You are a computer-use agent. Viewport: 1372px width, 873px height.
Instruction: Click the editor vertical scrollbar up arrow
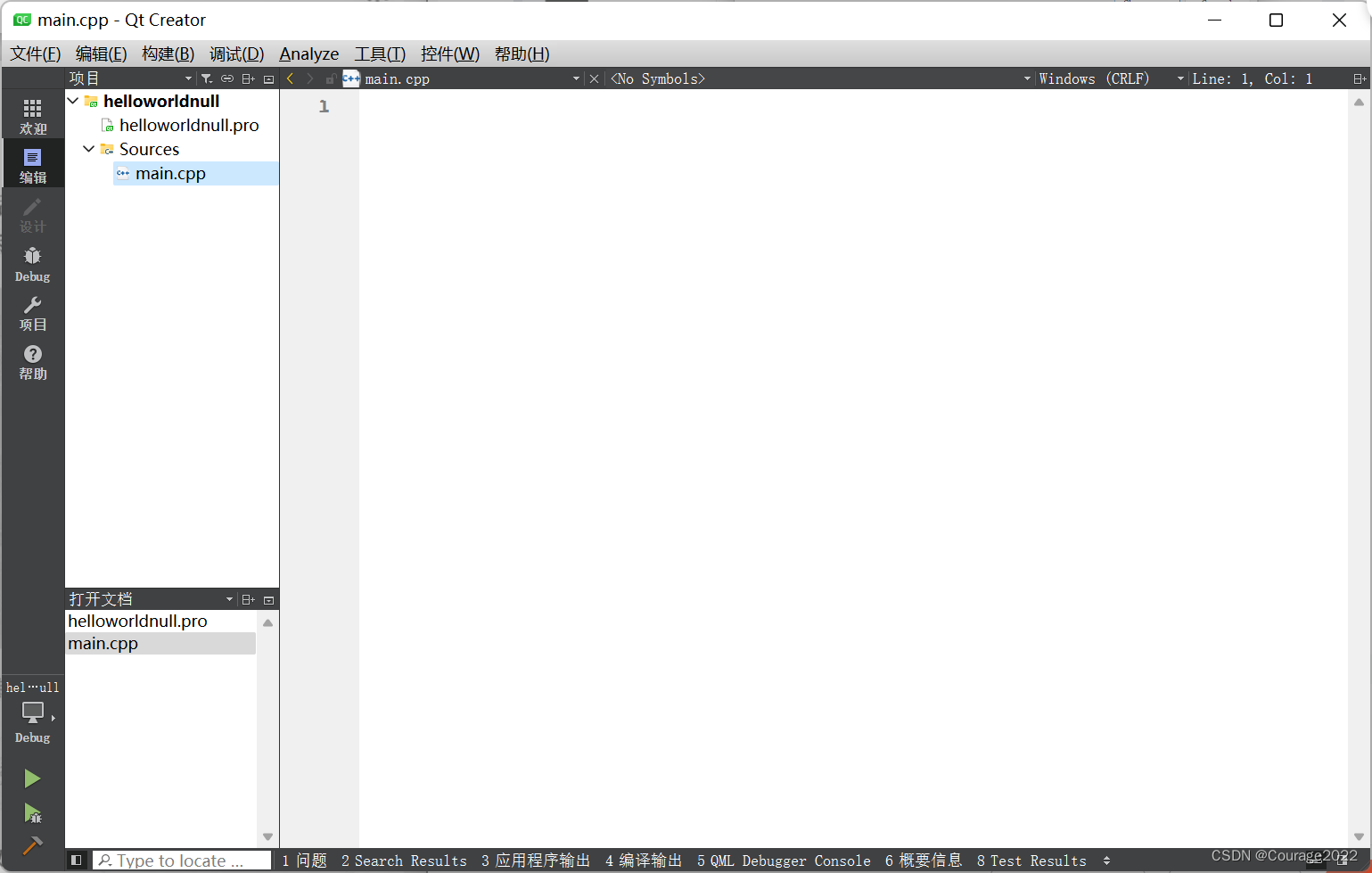point(1359,102)
